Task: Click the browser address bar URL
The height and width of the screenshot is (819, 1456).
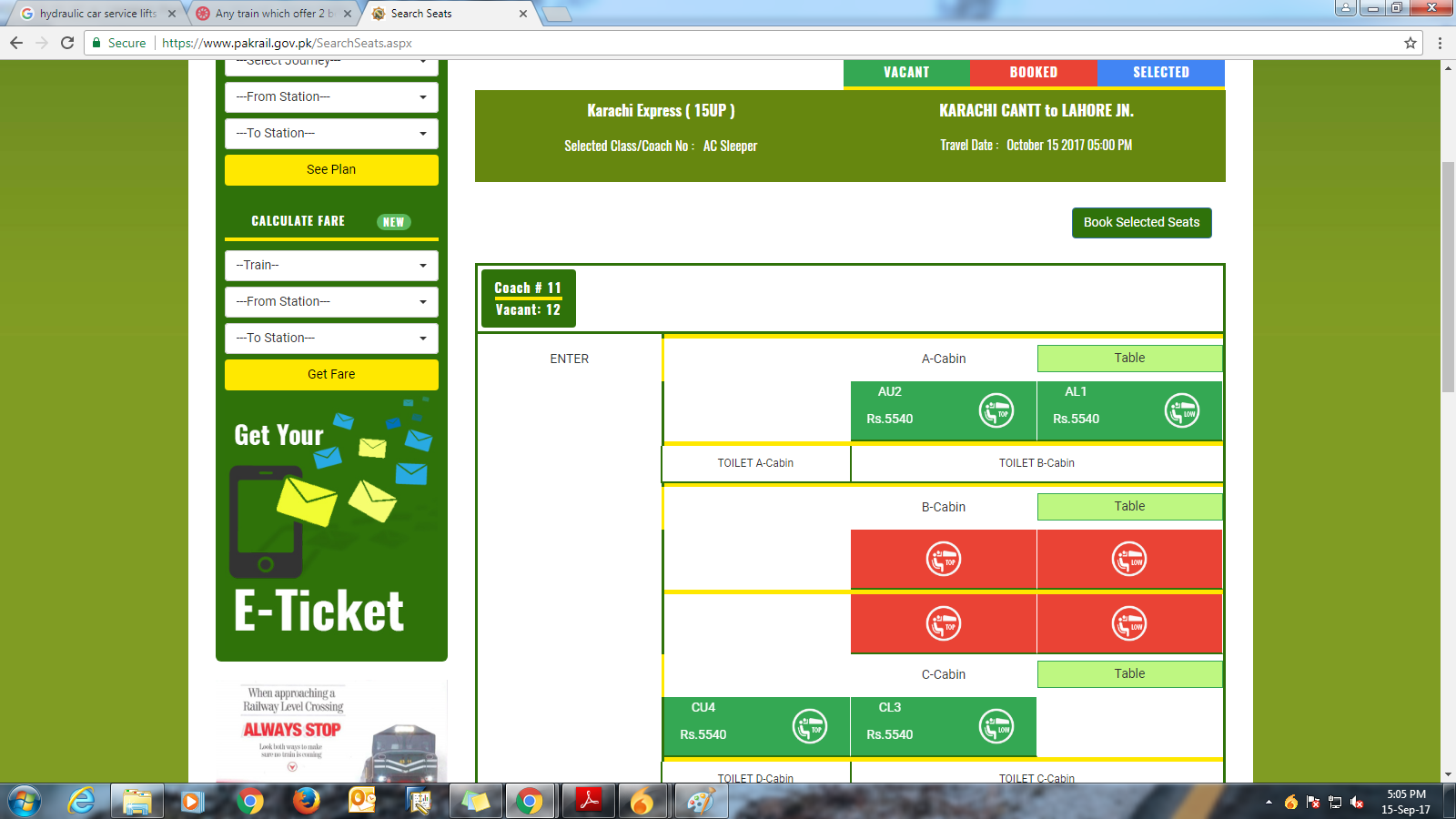Action: (x=287, y=43)
